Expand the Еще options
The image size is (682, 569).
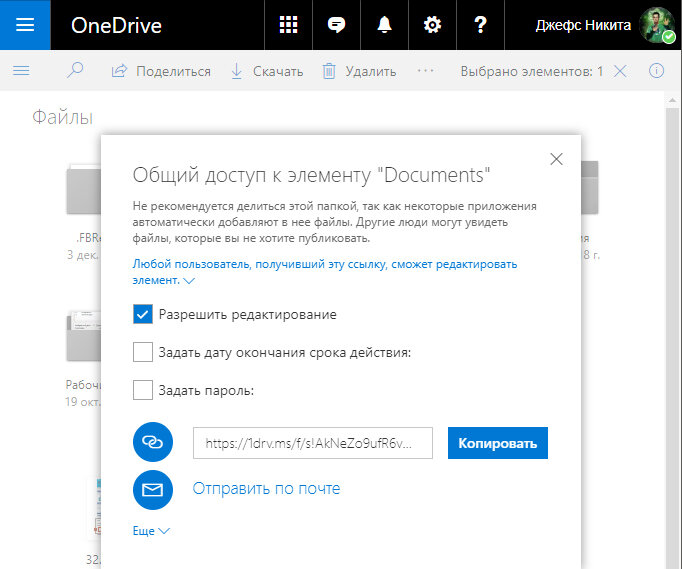point(151,531)
